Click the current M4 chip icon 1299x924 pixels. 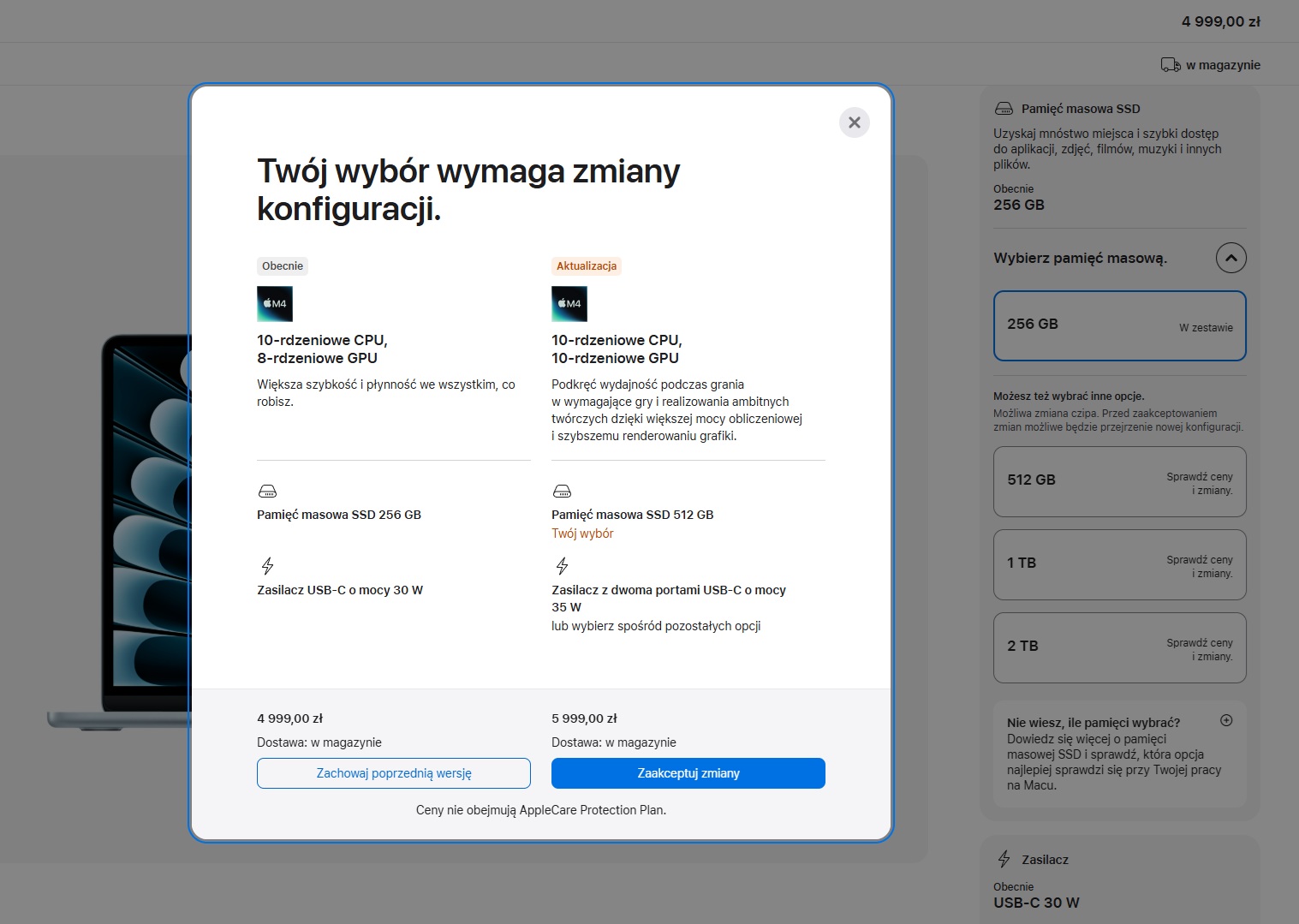pos(275,304)
